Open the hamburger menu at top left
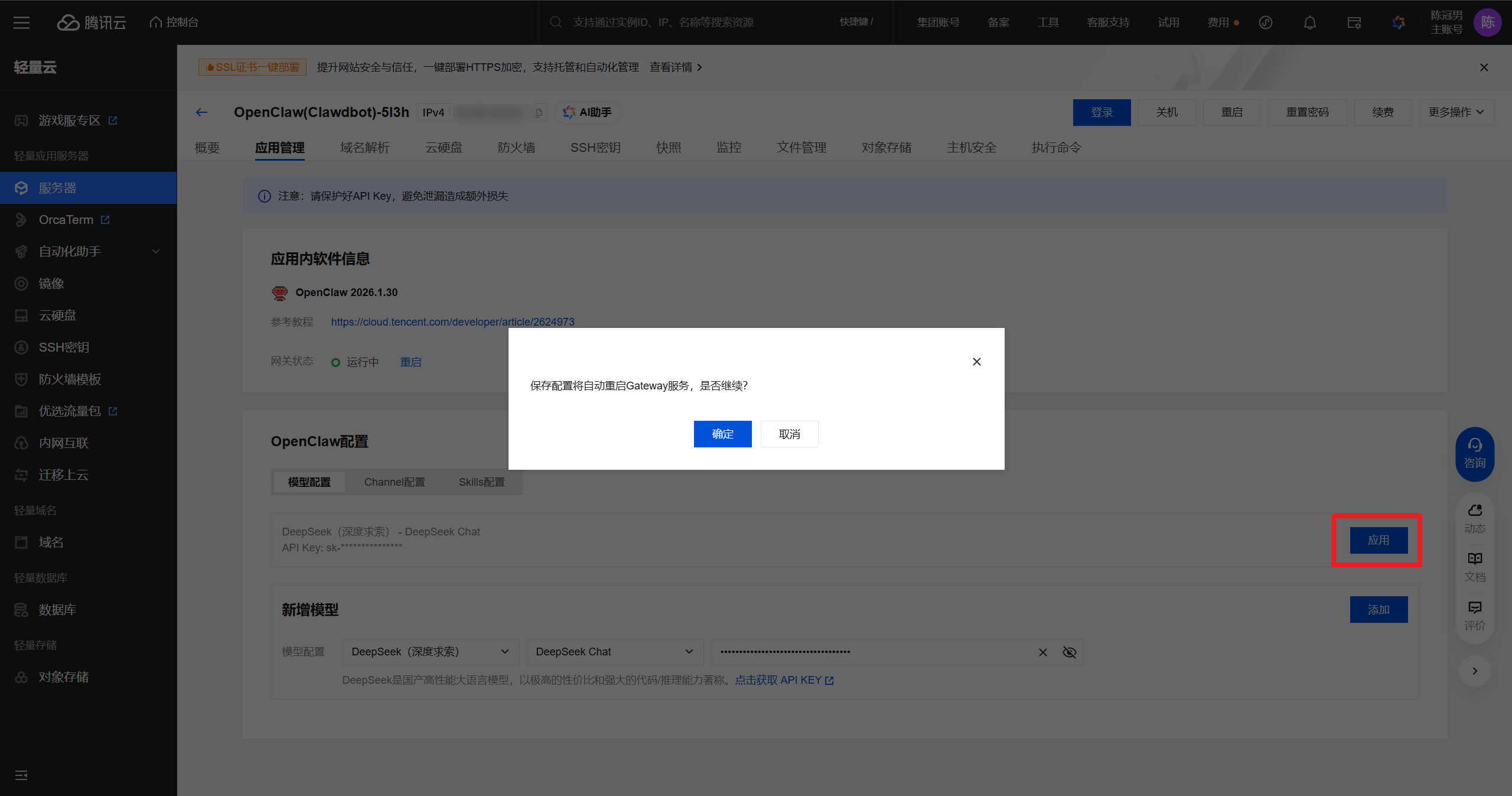This screenshot has width=1512, height=796. point(22,22)
